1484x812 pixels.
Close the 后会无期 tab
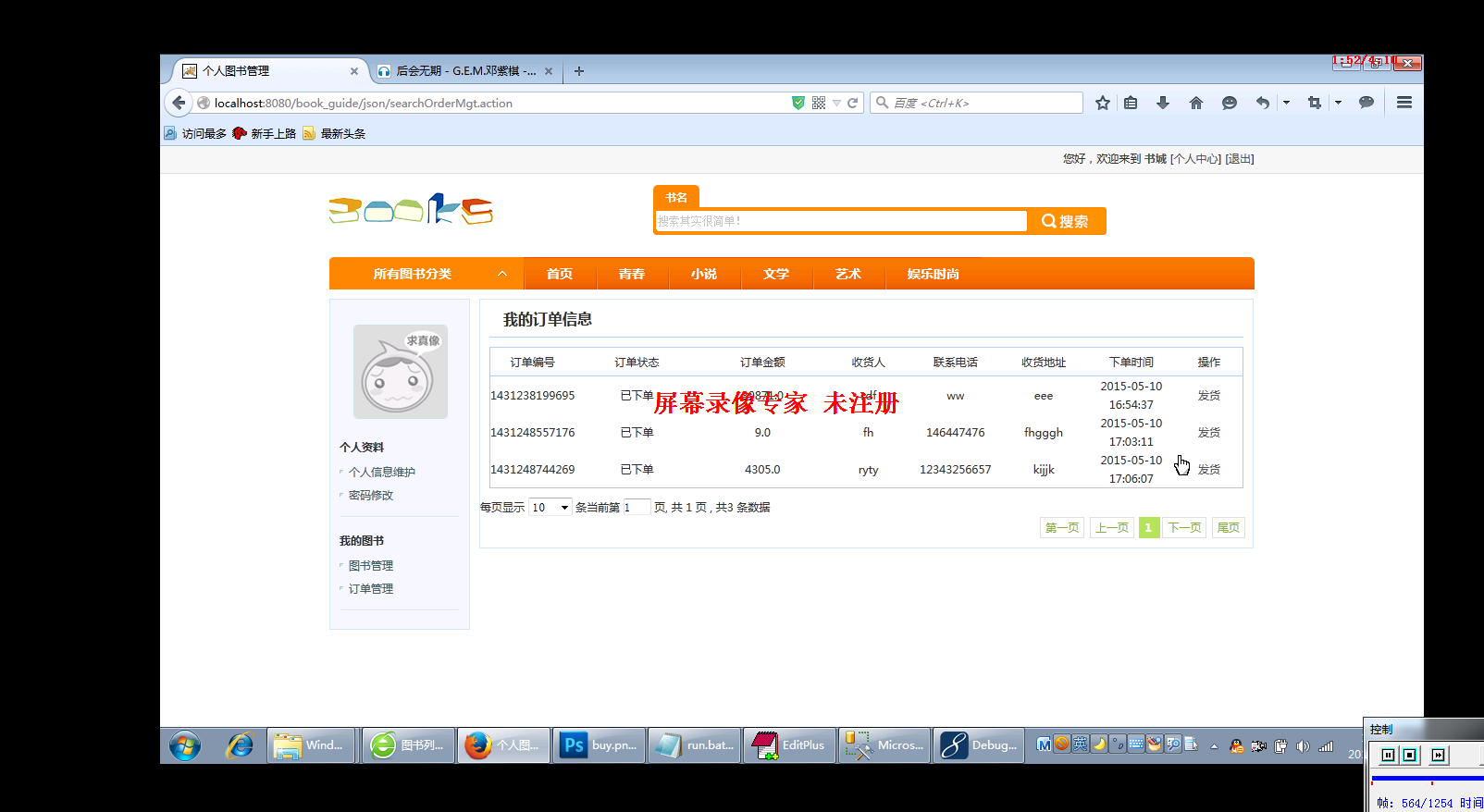pos(549,71)
